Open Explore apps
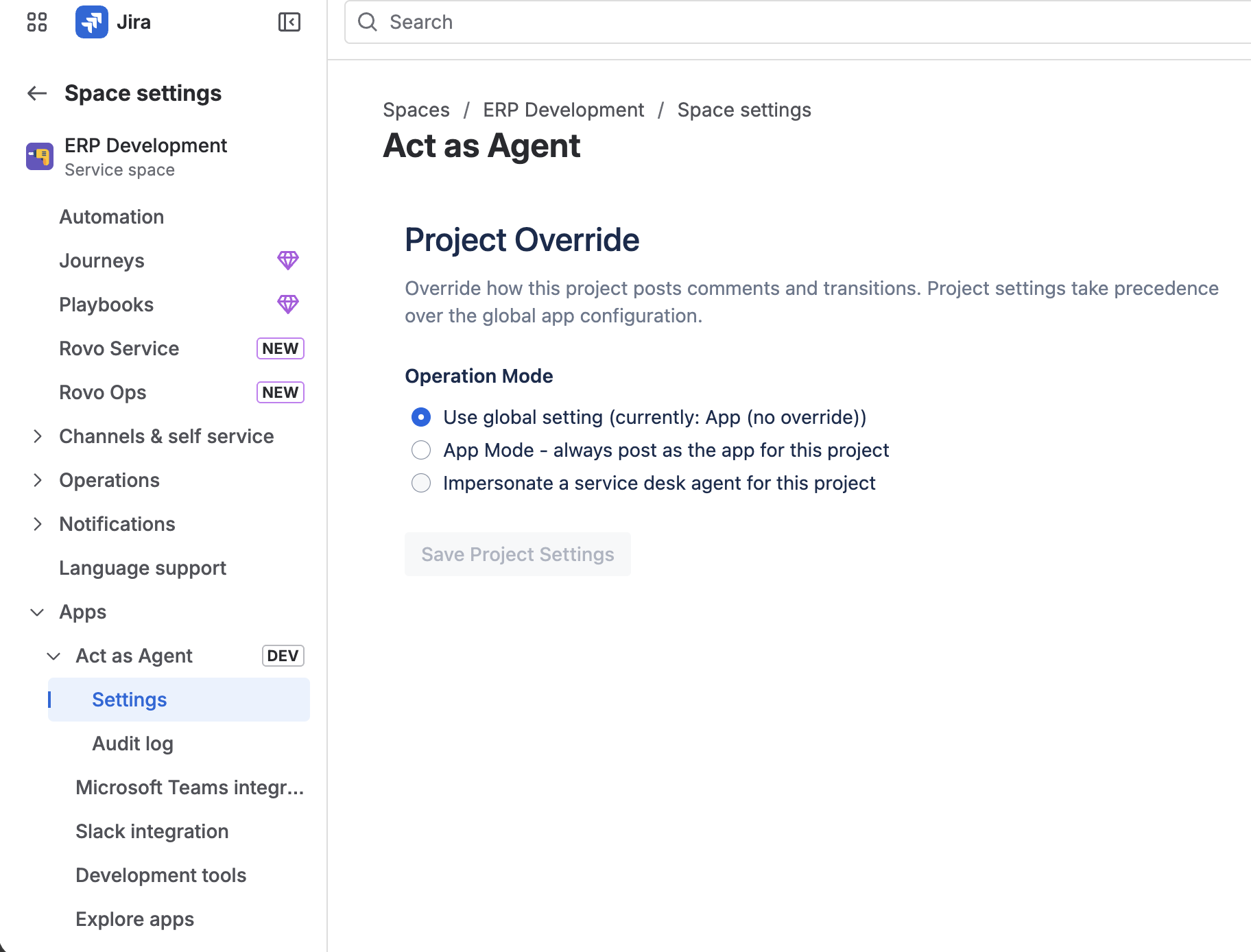Viewport: 1251px width, 952px height. coord(135,919)
